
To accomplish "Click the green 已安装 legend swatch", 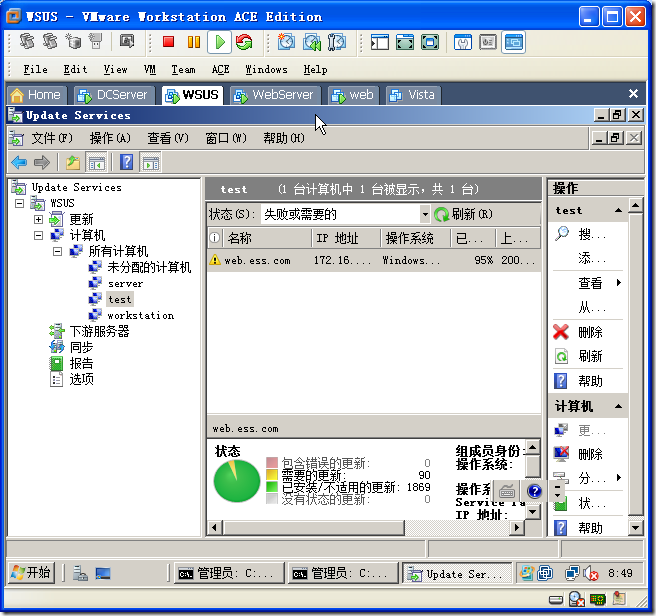I will pyautogui.click(x=272, y=487).
